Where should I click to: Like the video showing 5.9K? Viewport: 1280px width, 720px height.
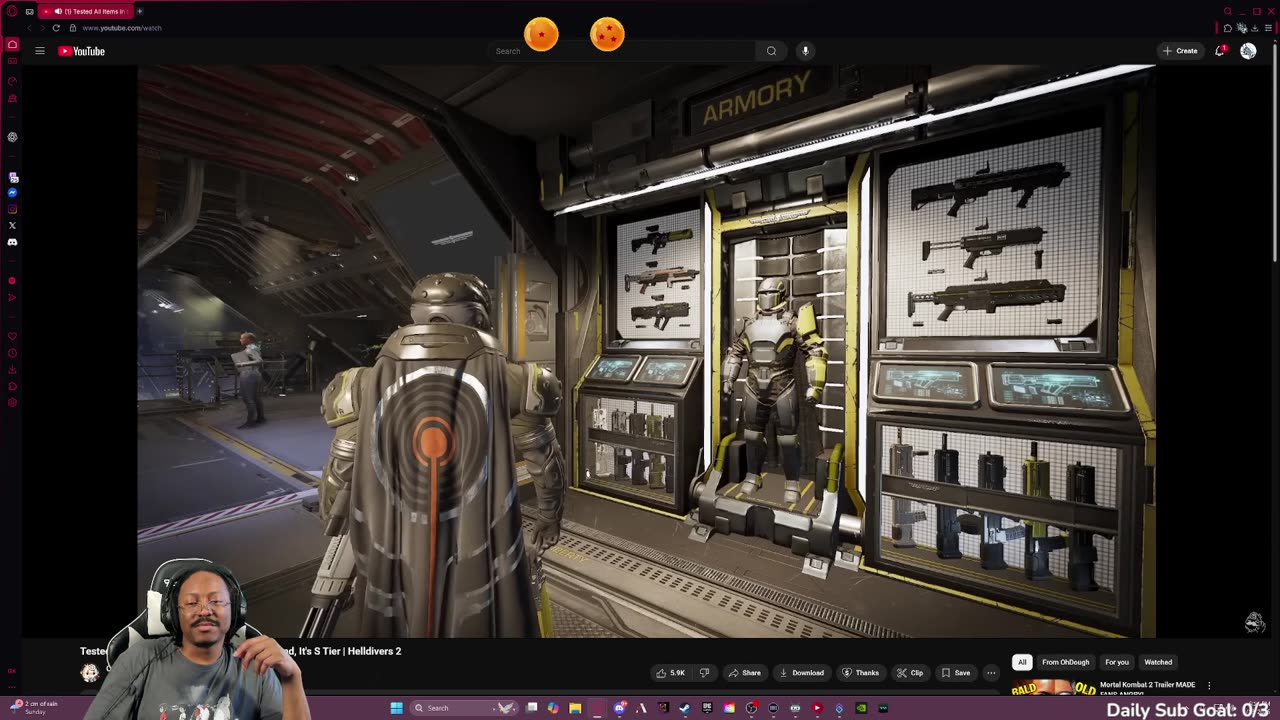tap(671, 673)
